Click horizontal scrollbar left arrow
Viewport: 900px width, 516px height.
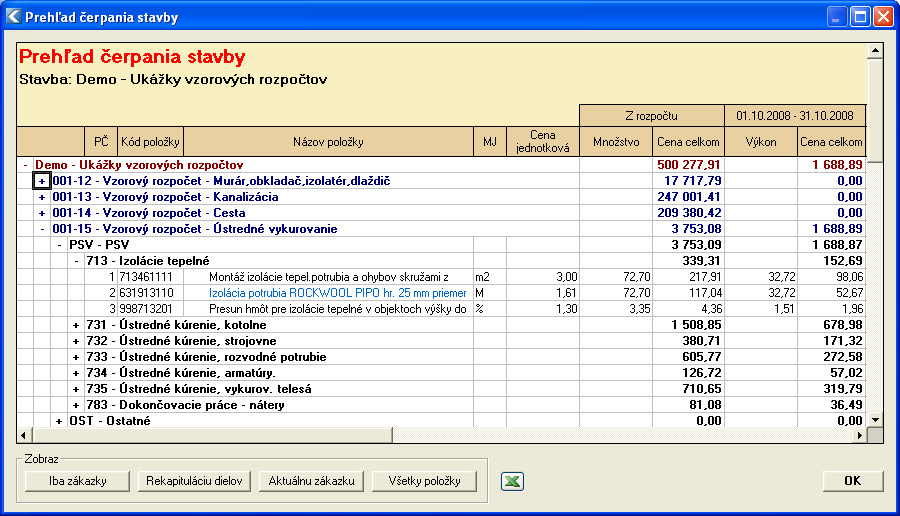[x=24, y=436]
